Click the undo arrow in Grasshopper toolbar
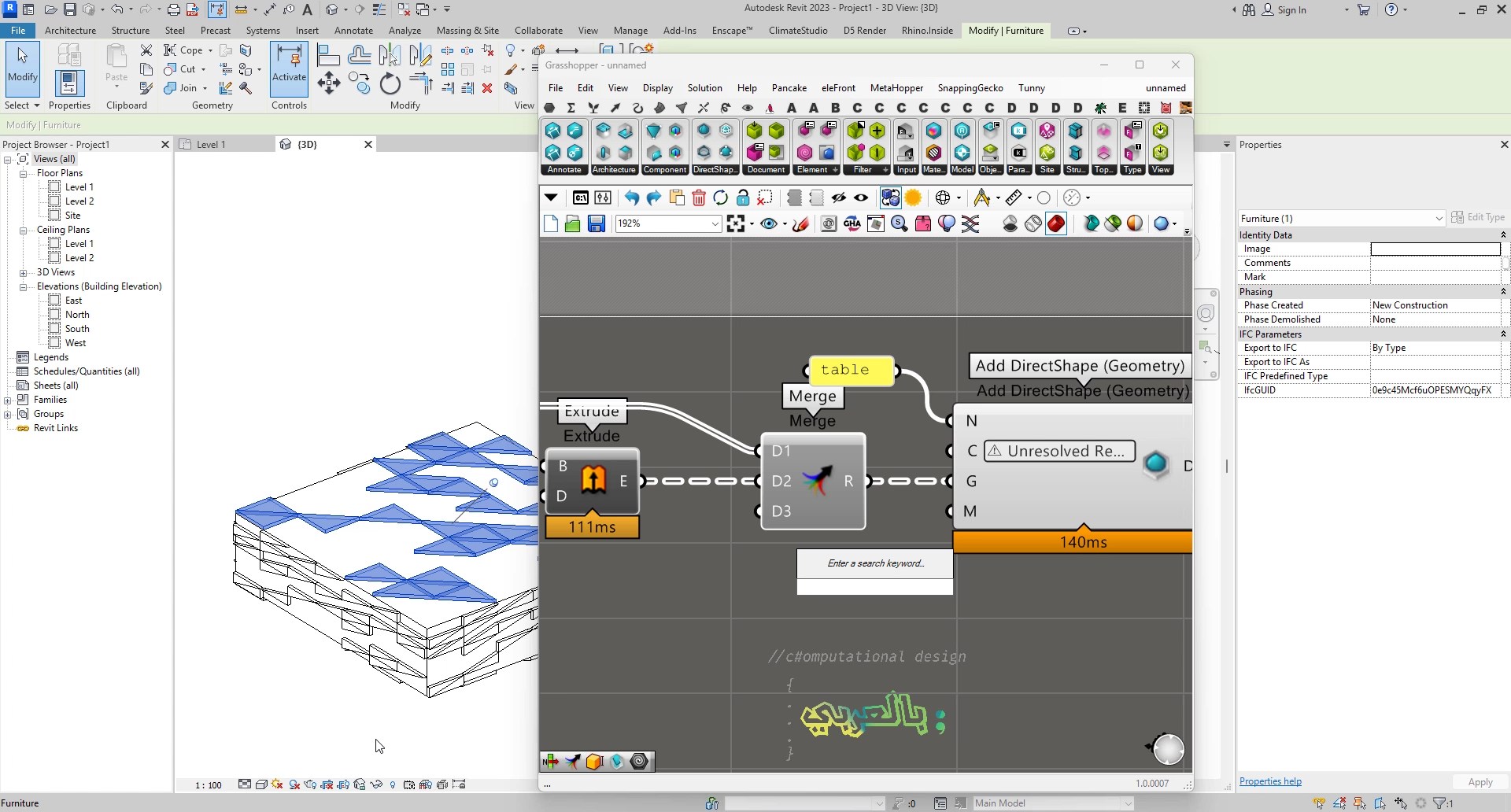This screenshot has height=812, width=1511. click(631, 198)
